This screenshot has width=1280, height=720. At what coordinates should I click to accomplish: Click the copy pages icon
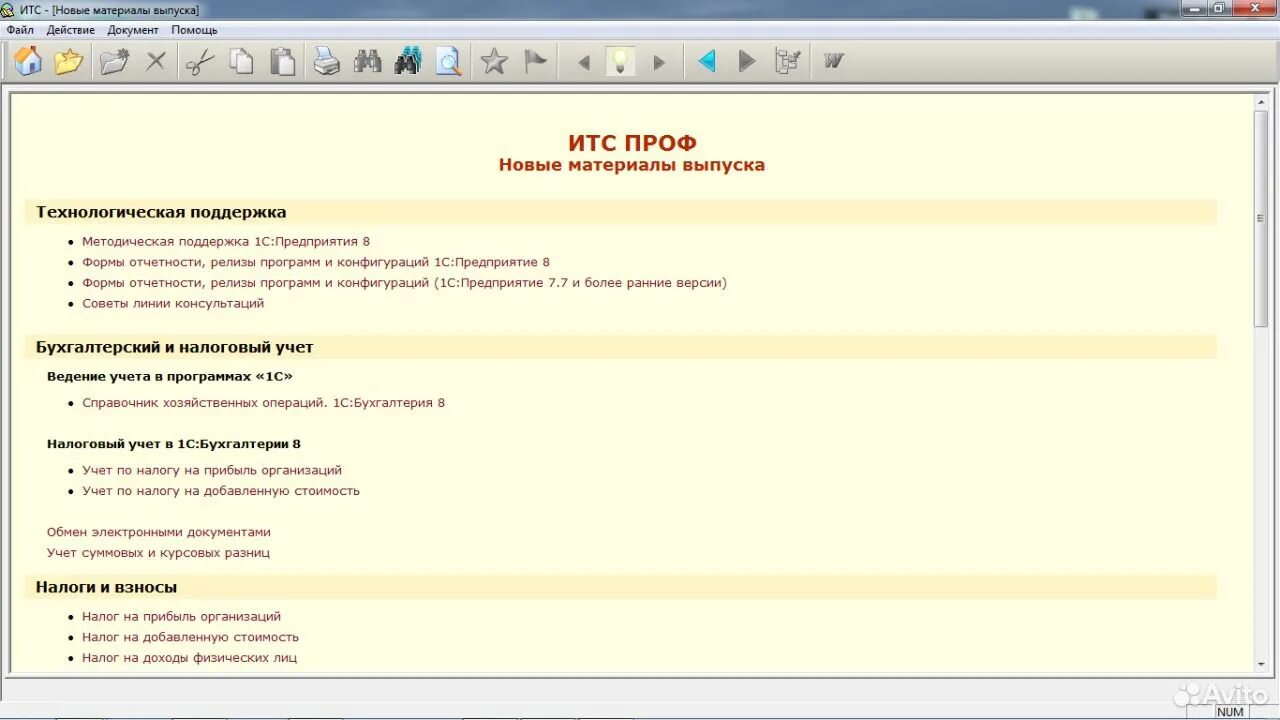pos(241,62)
